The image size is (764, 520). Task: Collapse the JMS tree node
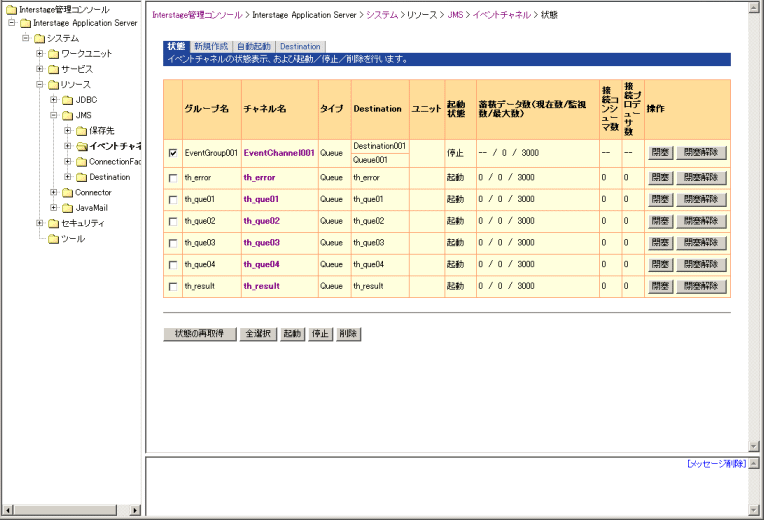[x=54, y=116]
